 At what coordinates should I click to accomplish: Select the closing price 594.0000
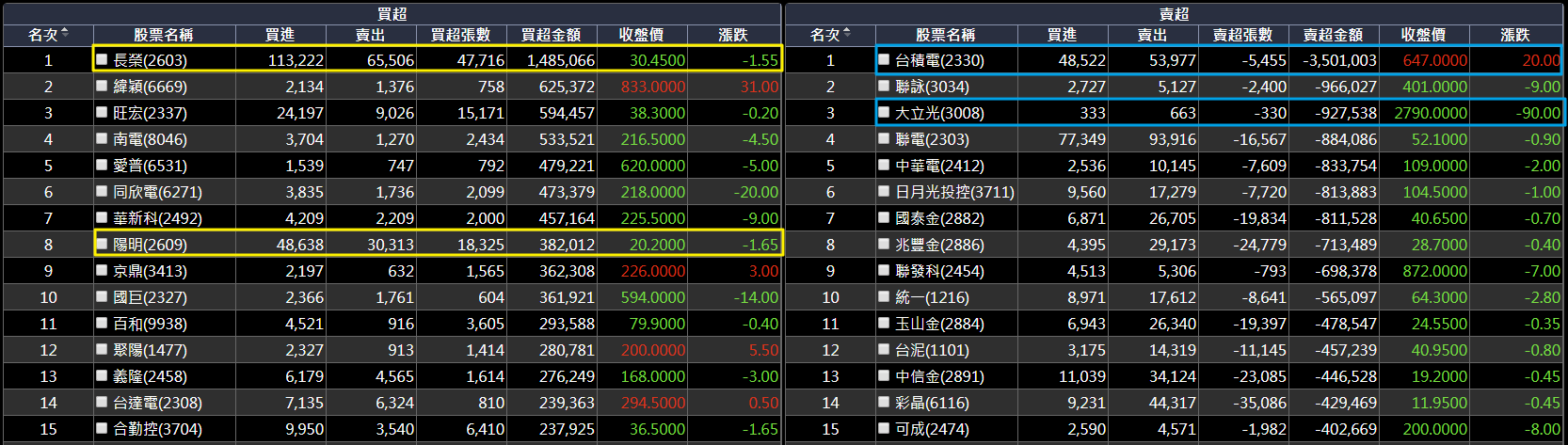tap(653, 297)
